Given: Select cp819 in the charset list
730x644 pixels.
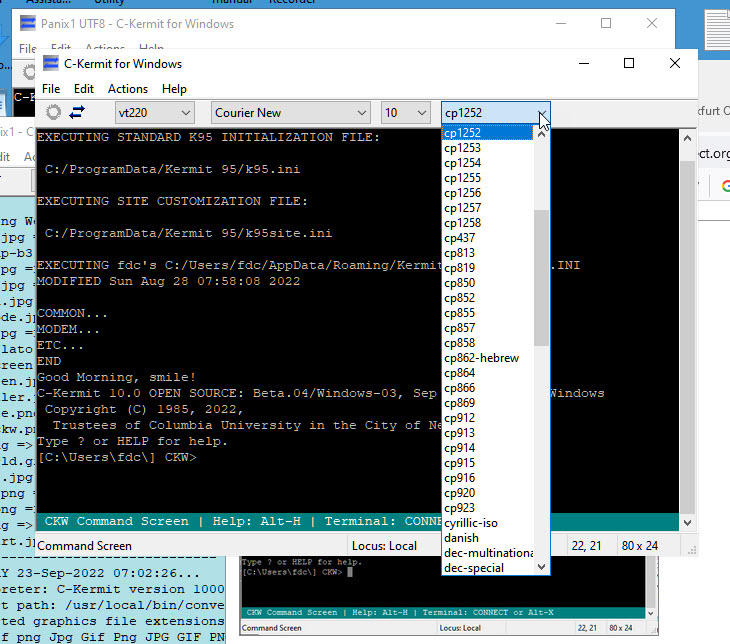Looking at the screenshot, I should (x=487, y=268).
